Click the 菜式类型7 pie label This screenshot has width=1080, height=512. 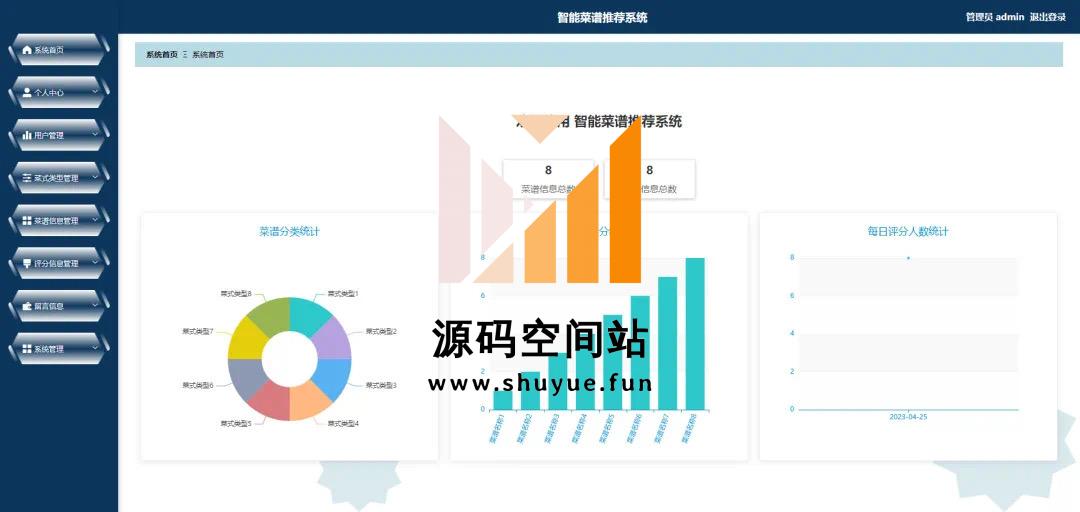(x=198, y=331)
